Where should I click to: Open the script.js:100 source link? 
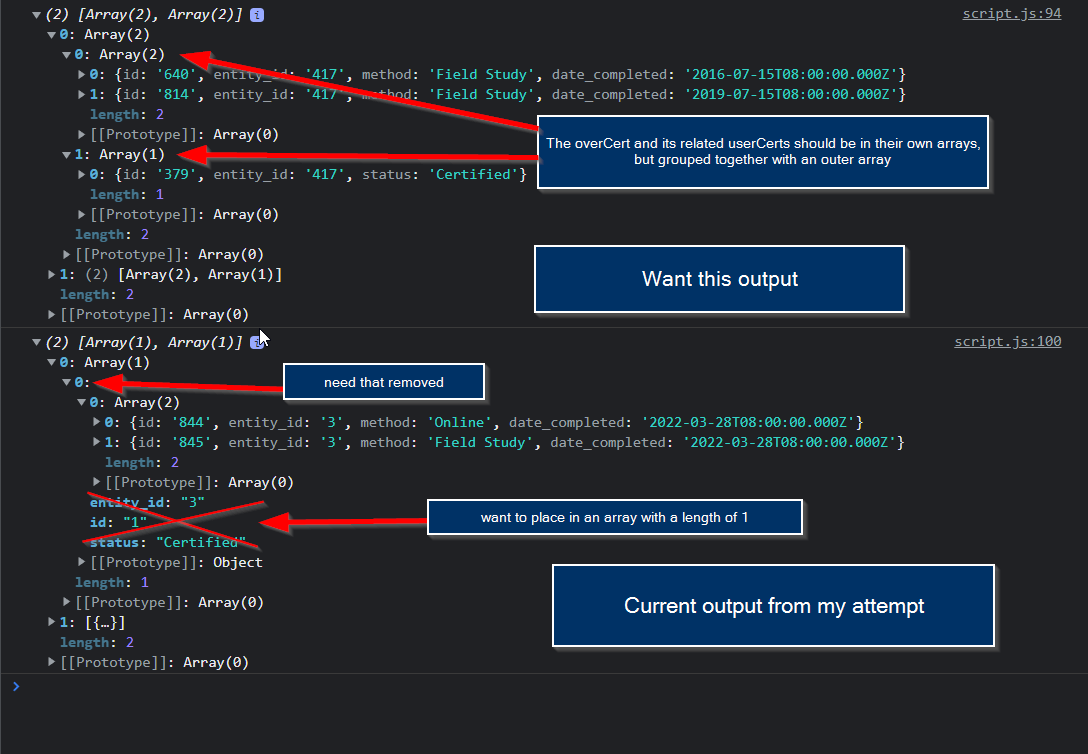click(x=1008, y=341)
